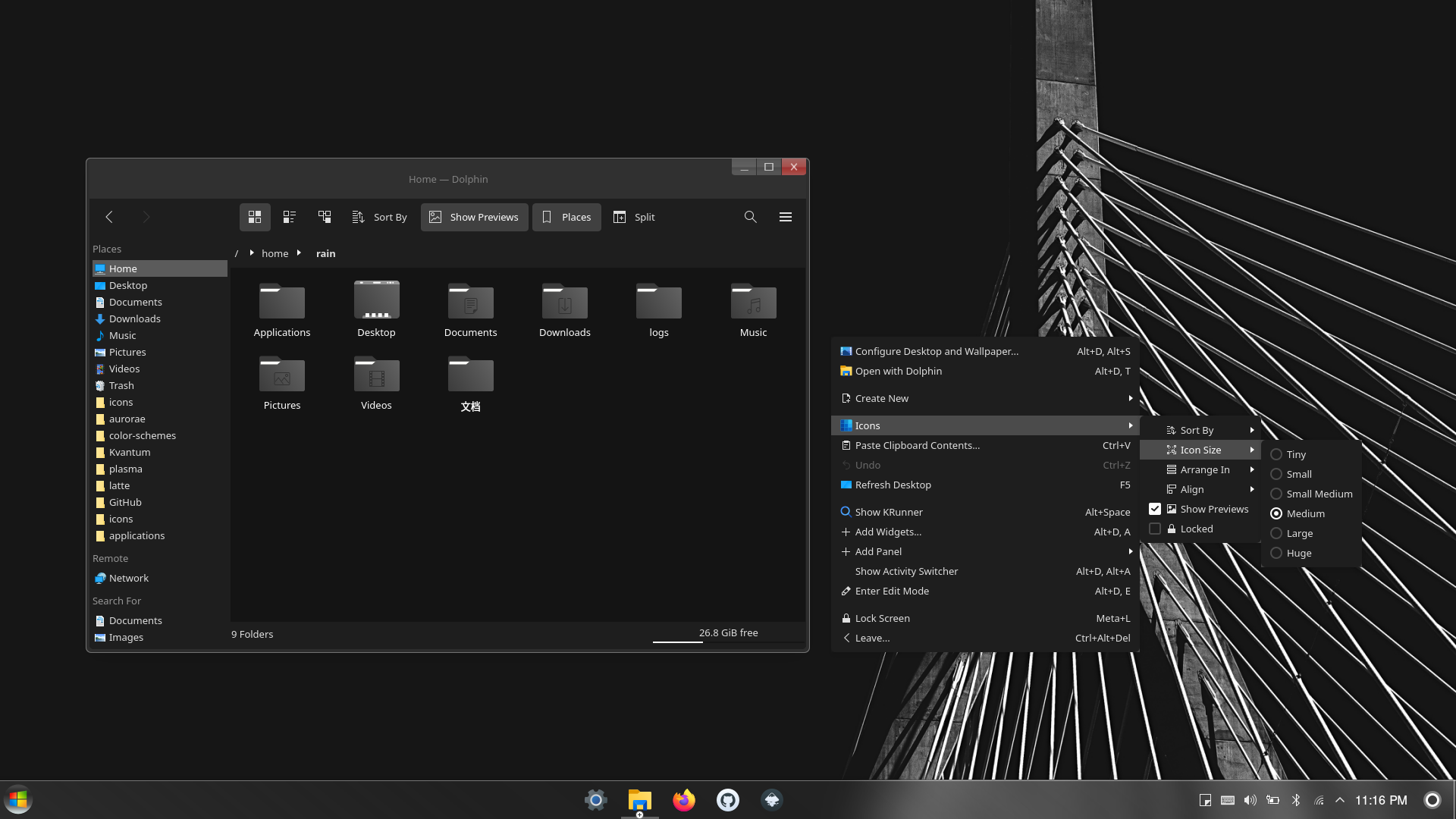This screenshot has height=819, width=1456.
Task: Open GitHub Desktop from the dock
Action: coord(728,800)
